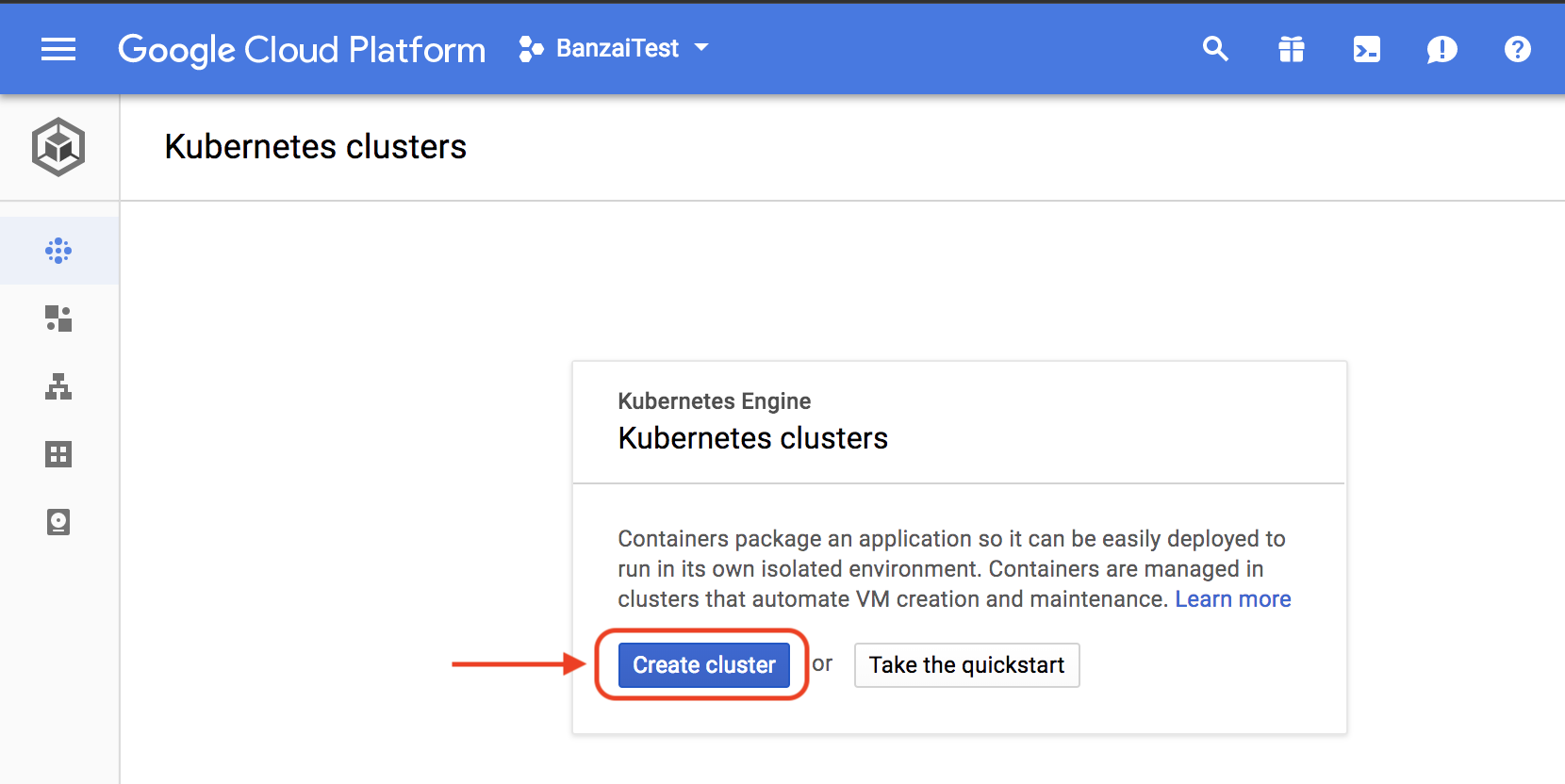Click the Kubernetes Engine card subtitle
The width and height of the screenshot is (1565, 784).
tap(714, 401)
